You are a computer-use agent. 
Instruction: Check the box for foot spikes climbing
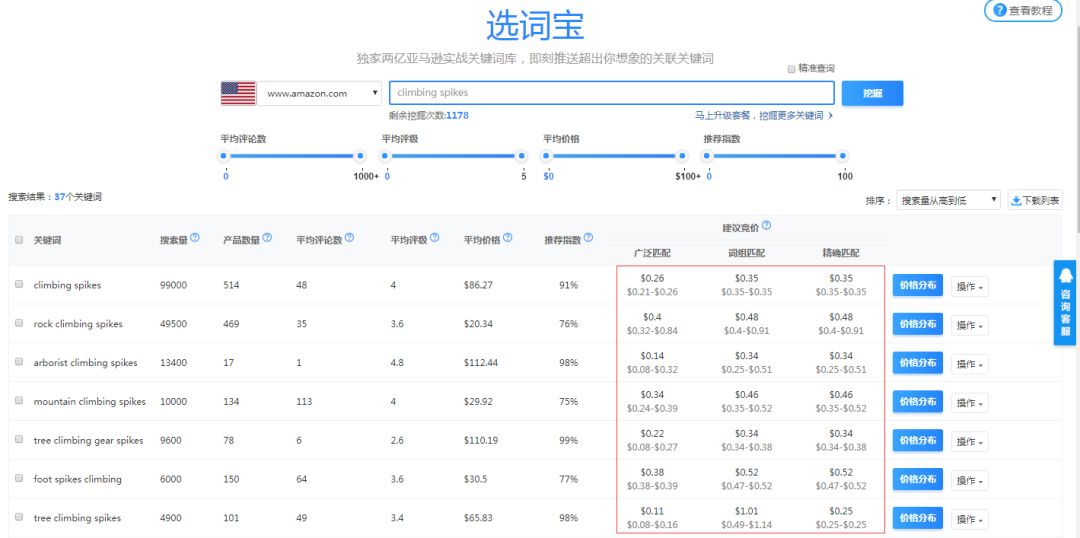[19, 477]
